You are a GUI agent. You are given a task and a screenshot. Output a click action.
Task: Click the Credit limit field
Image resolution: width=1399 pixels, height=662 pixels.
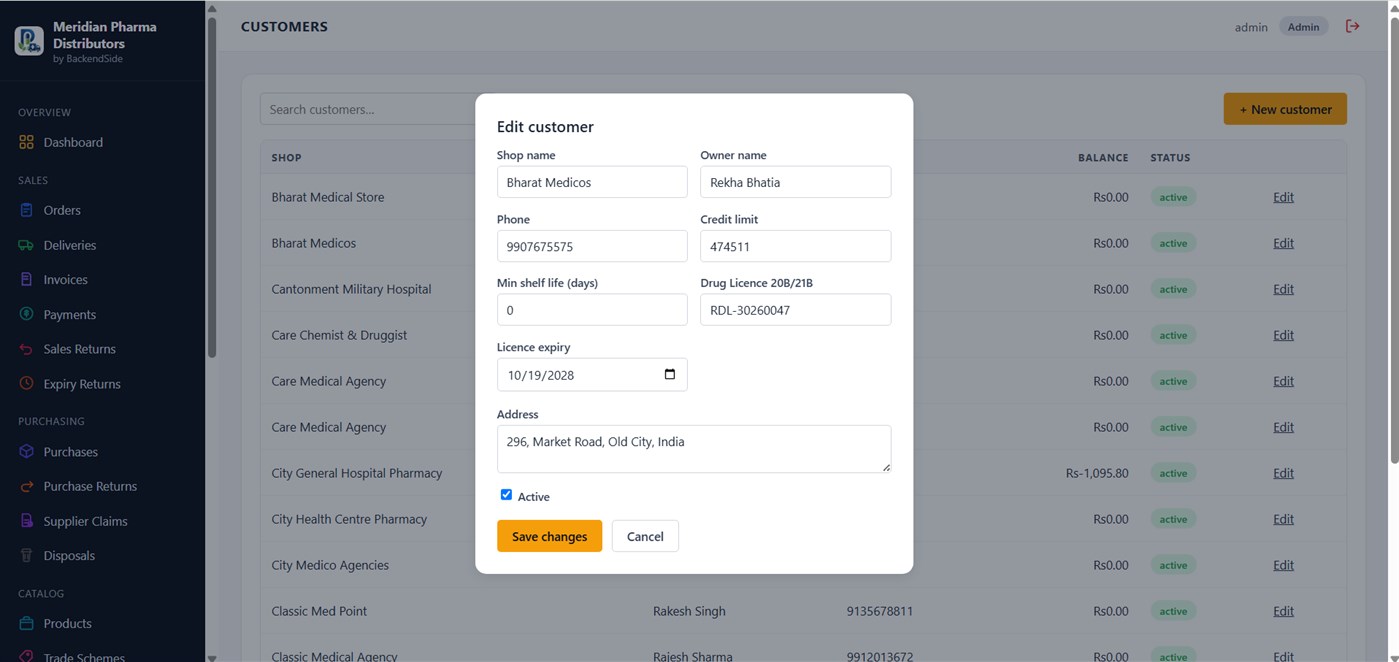point(795,246)
